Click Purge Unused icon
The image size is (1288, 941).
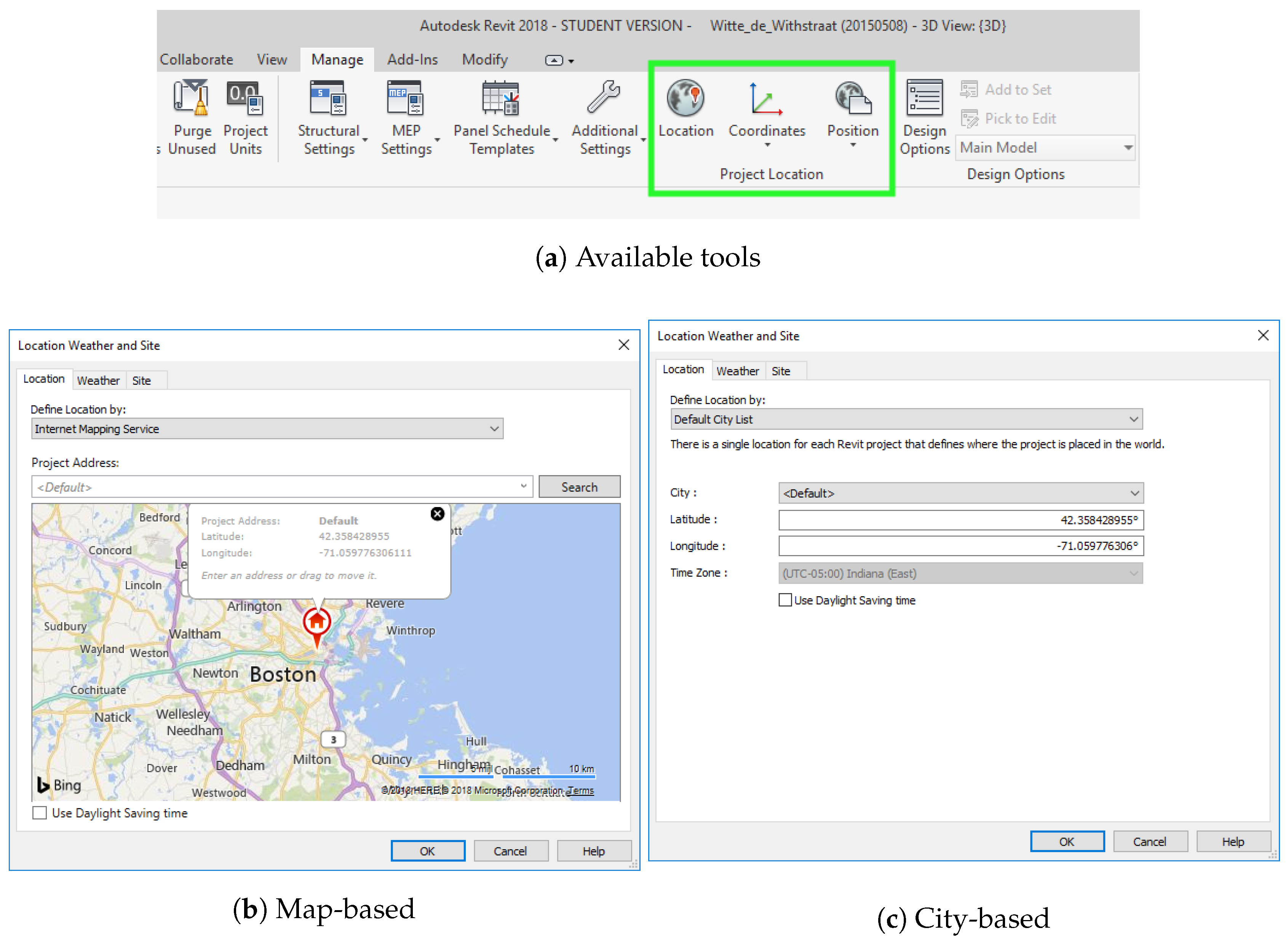tap(191, 98)
